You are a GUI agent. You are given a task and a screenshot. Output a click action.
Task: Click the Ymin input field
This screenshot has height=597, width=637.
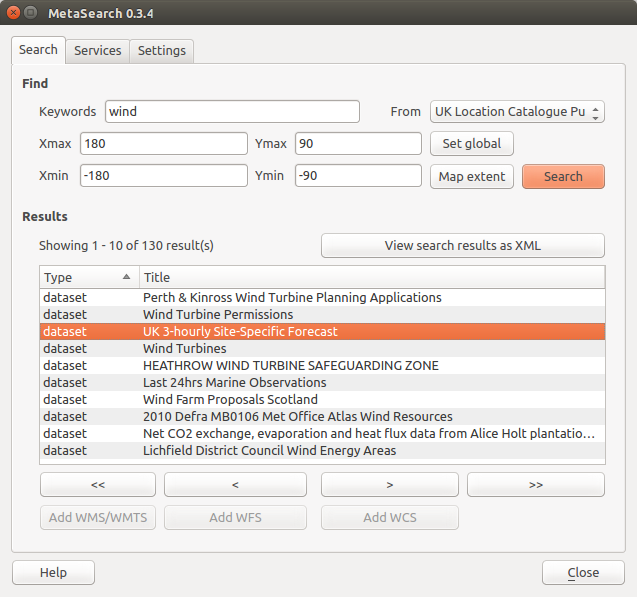(357, 176)
